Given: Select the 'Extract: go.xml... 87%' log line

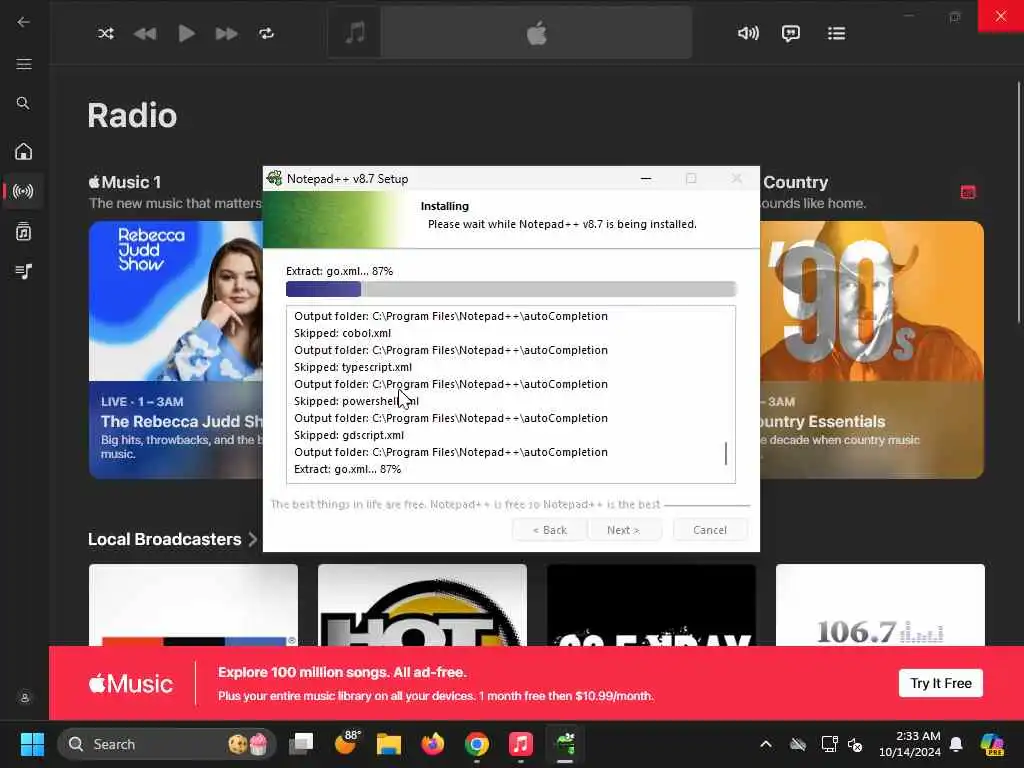Looking at the screenshot, I should coord(347,469).
